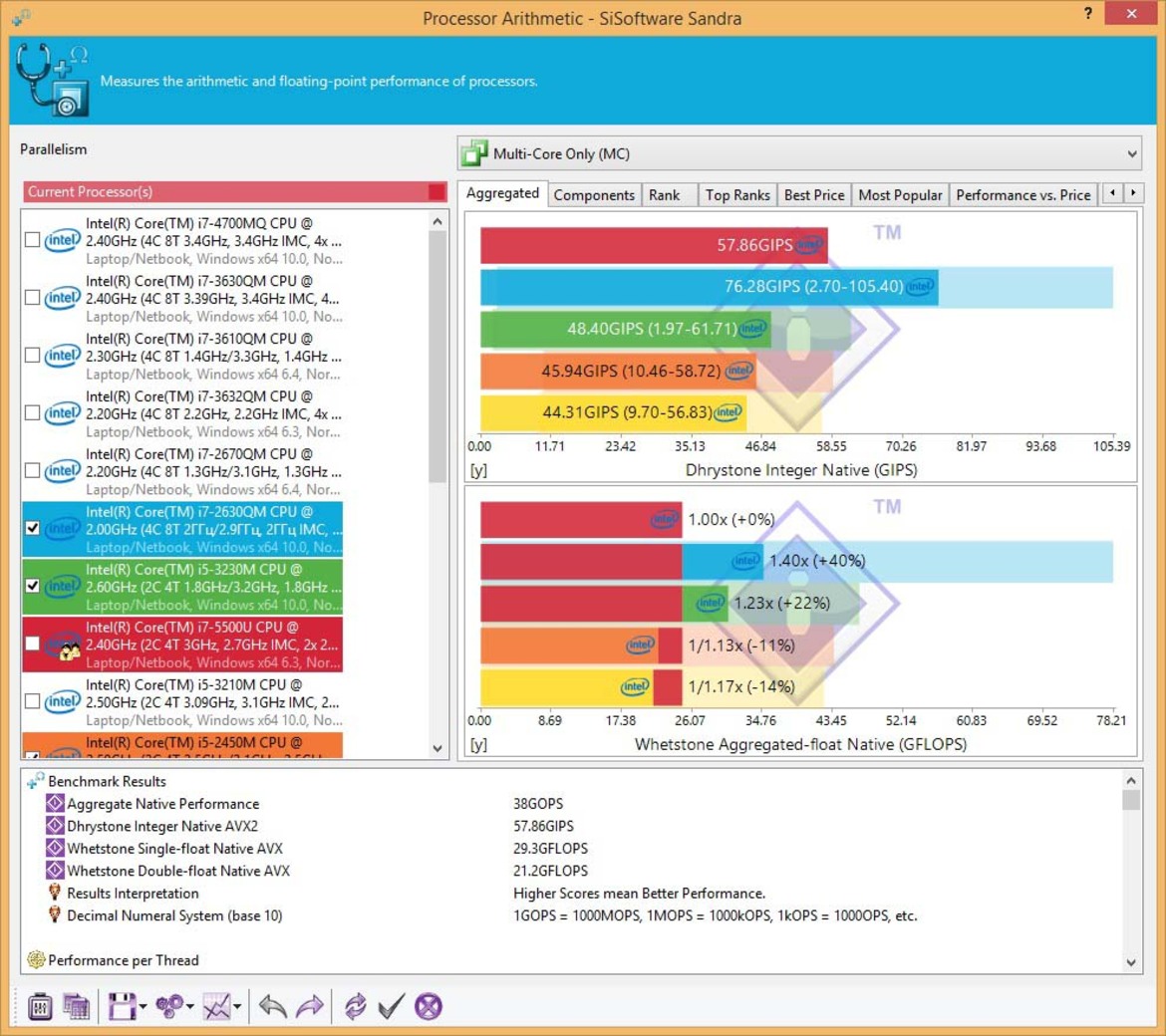Click the Performance per Thread icon
The height and width of the screenshot is (1036, 1166).
pyautogui.click(x=36, y=959)
